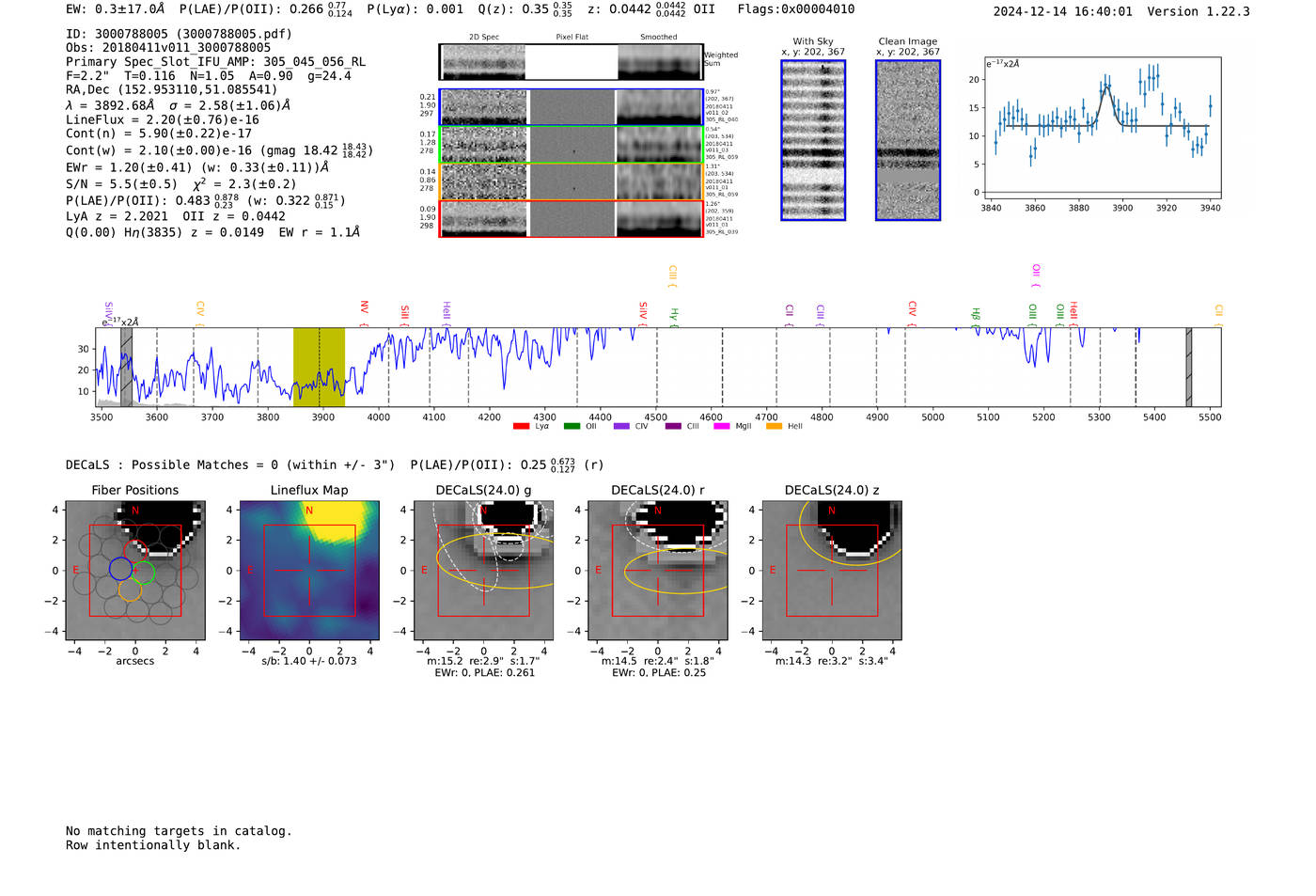The height and width of the screenshot is (896, 1316).
Task: Click the 2D Spec column header
Action: (x=484, y=38)
